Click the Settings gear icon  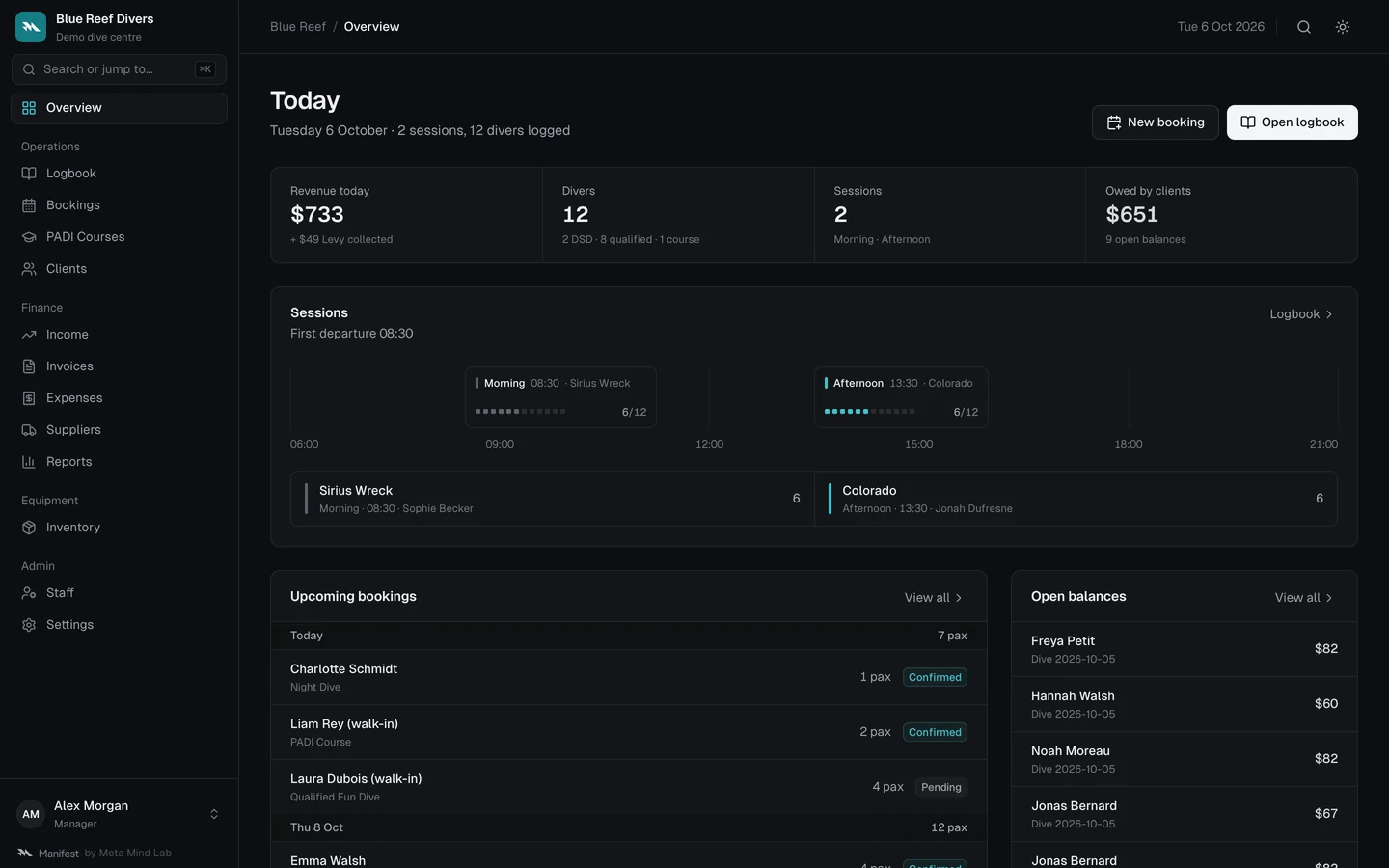click(x=29, y=625)
